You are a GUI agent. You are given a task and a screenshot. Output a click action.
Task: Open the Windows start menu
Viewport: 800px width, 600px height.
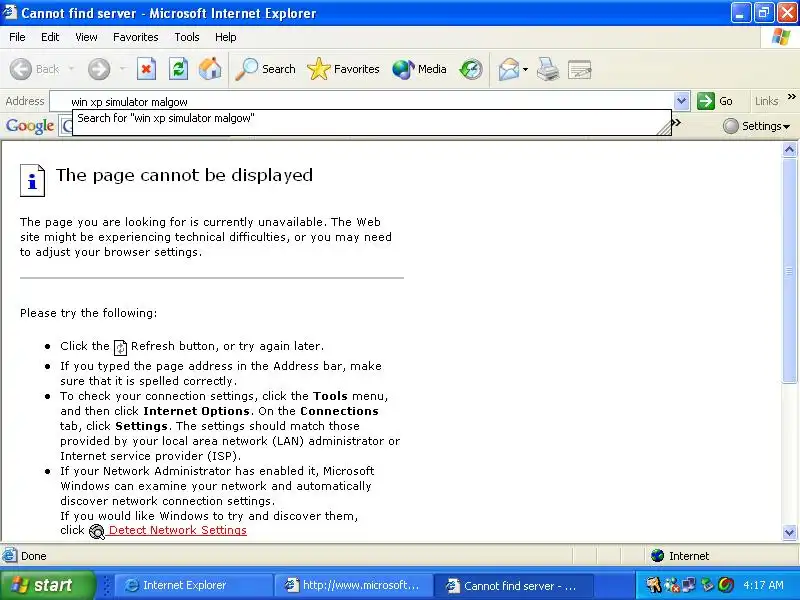point(47,585)
